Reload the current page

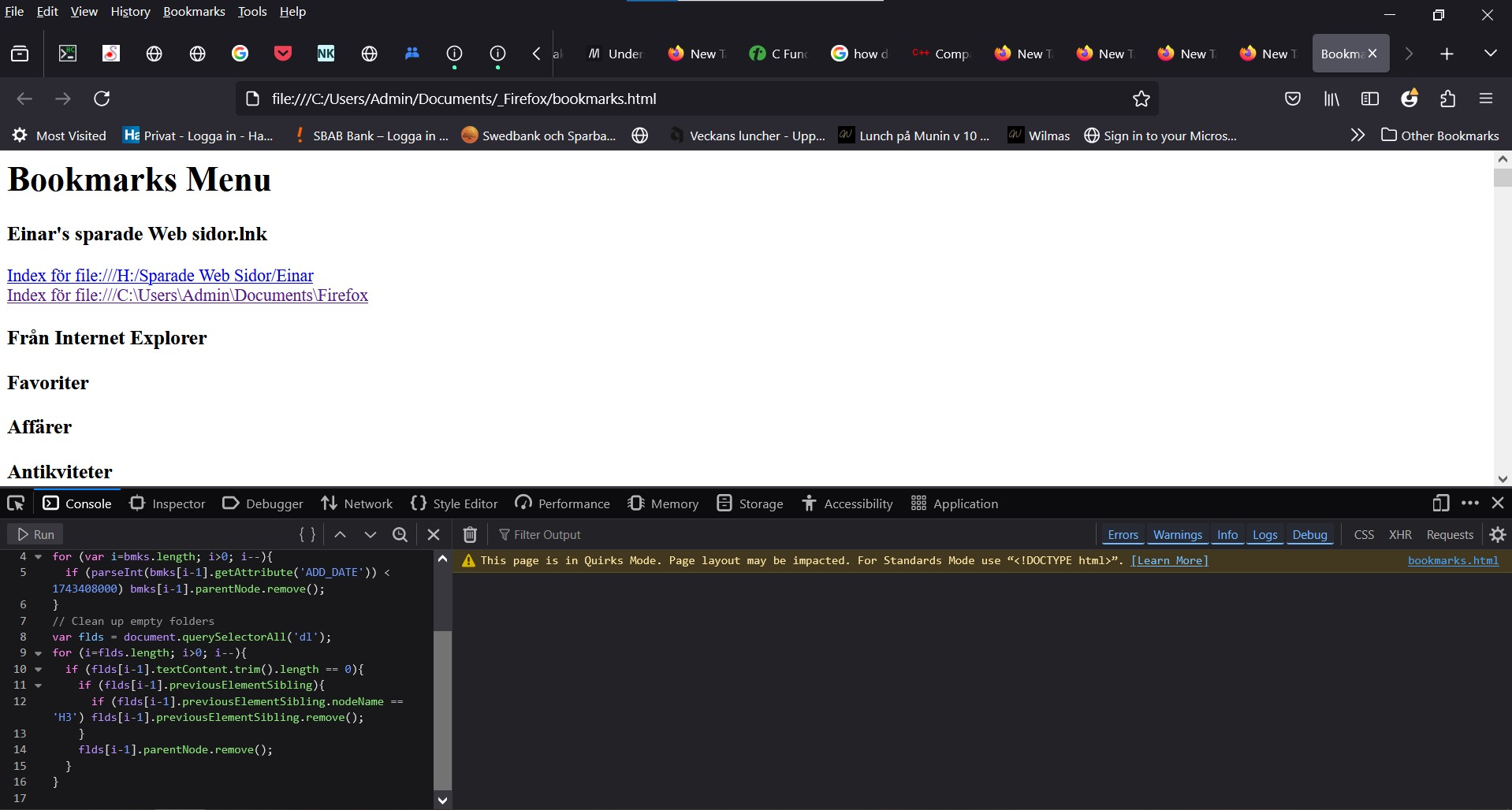(102, 98)
